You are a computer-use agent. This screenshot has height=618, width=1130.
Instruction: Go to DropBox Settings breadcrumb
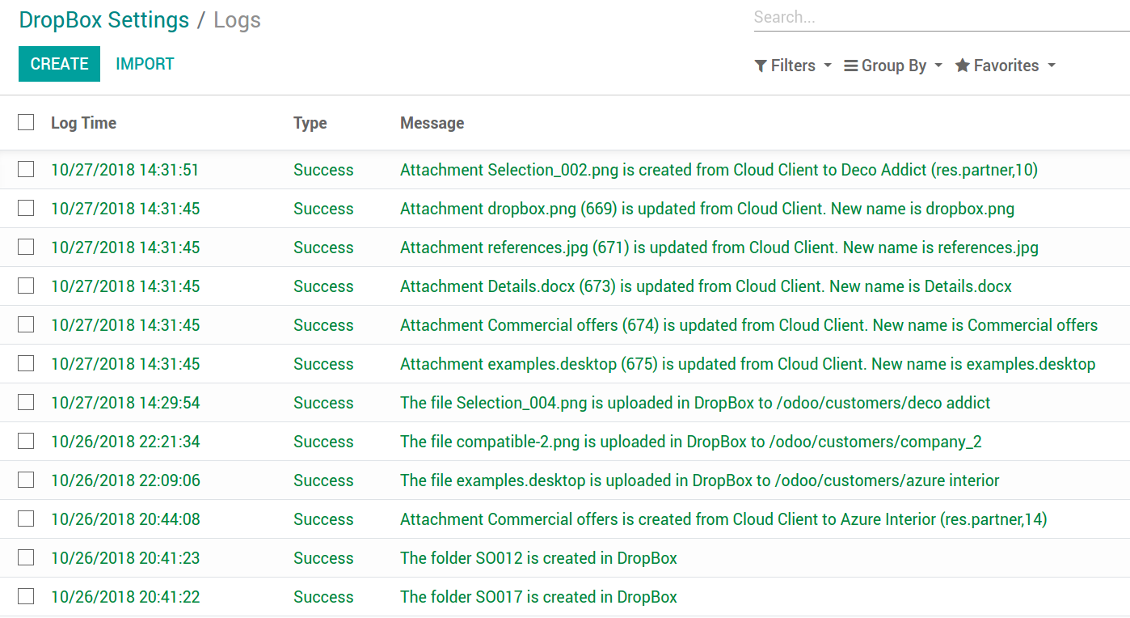(104, 20)
